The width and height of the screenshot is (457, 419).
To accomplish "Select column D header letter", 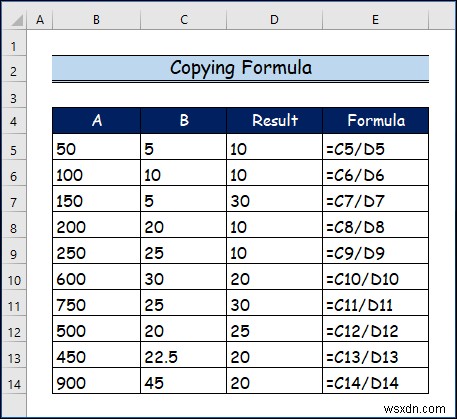I will 275,20.
